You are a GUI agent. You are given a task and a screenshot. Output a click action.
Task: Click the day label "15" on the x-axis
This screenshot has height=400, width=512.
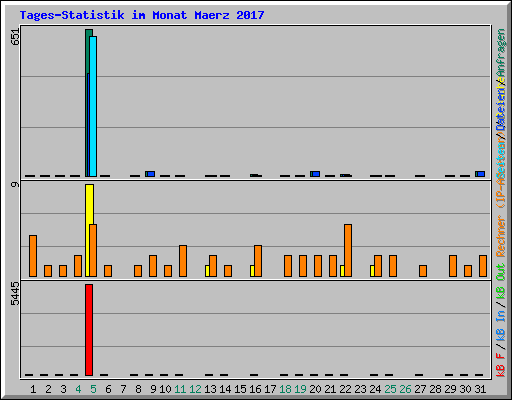(x=240, y=389)
